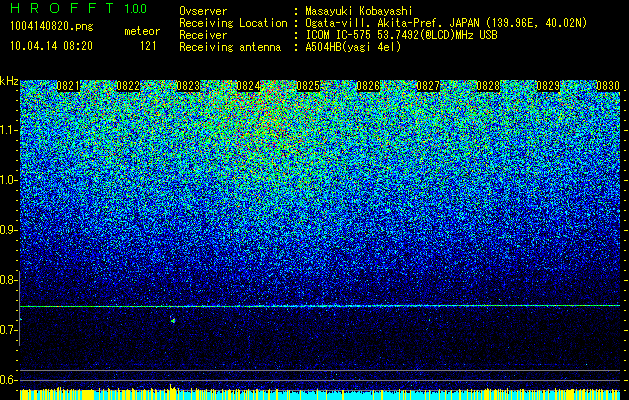Click the filename 1004140820.png
This screenshot has width=629, height=400.
[52, 27]
